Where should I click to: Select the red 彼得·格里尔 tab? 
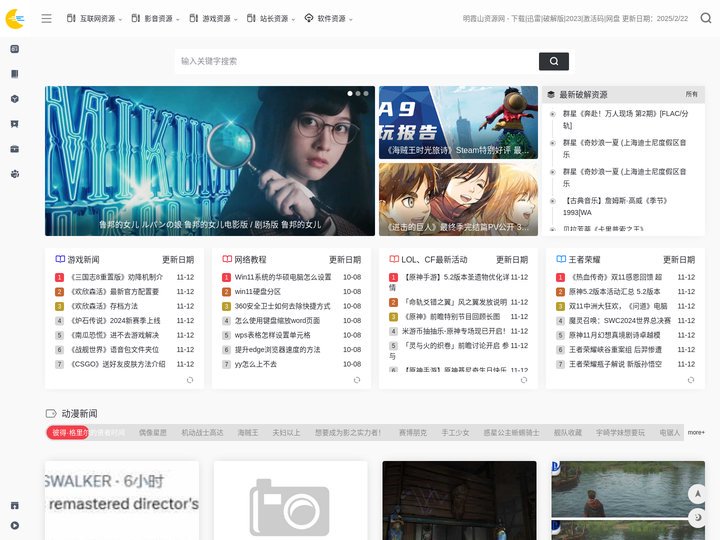(68, 432)
